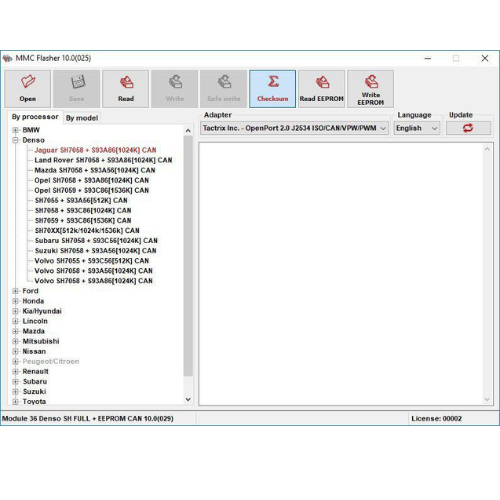Expand the Honda tree node
Screen dimensions: 500x500
click(15, 301)
